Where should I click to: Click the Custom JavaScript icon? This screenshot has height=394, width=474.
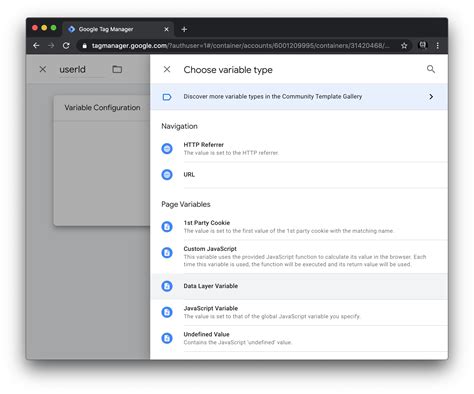point(167,253)
